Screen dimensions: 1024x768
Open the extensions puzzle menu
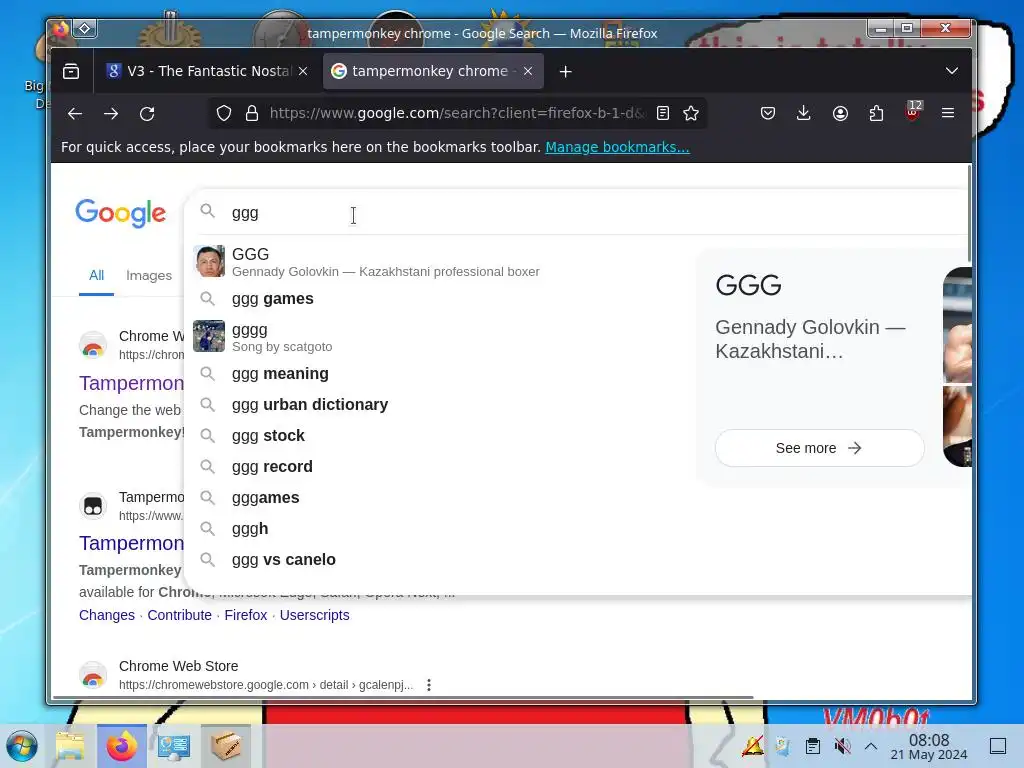pos(876,114)
